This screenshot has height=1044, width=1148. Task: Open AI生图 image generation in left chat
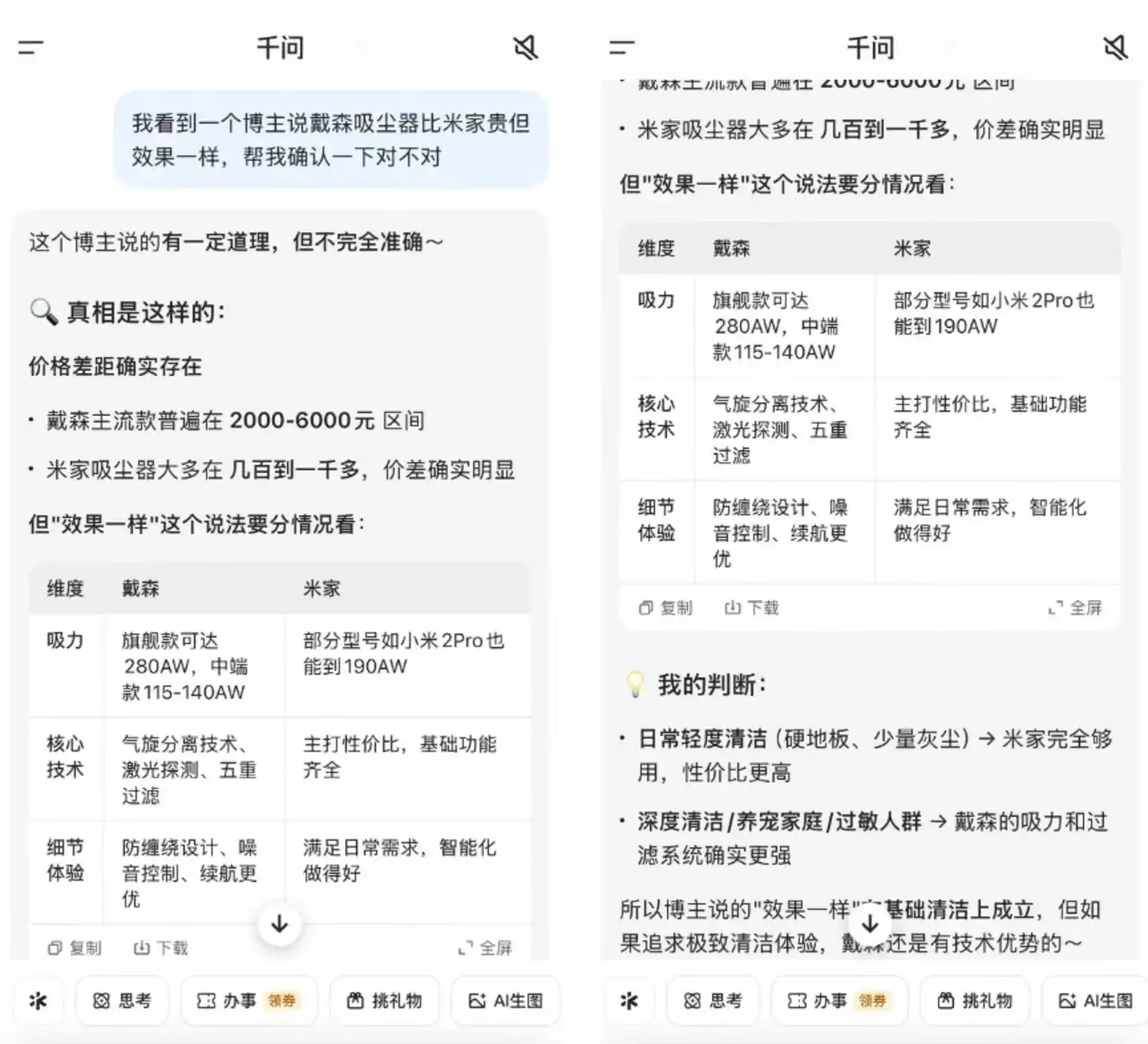pyautogui.click(x=506, y=1000)
